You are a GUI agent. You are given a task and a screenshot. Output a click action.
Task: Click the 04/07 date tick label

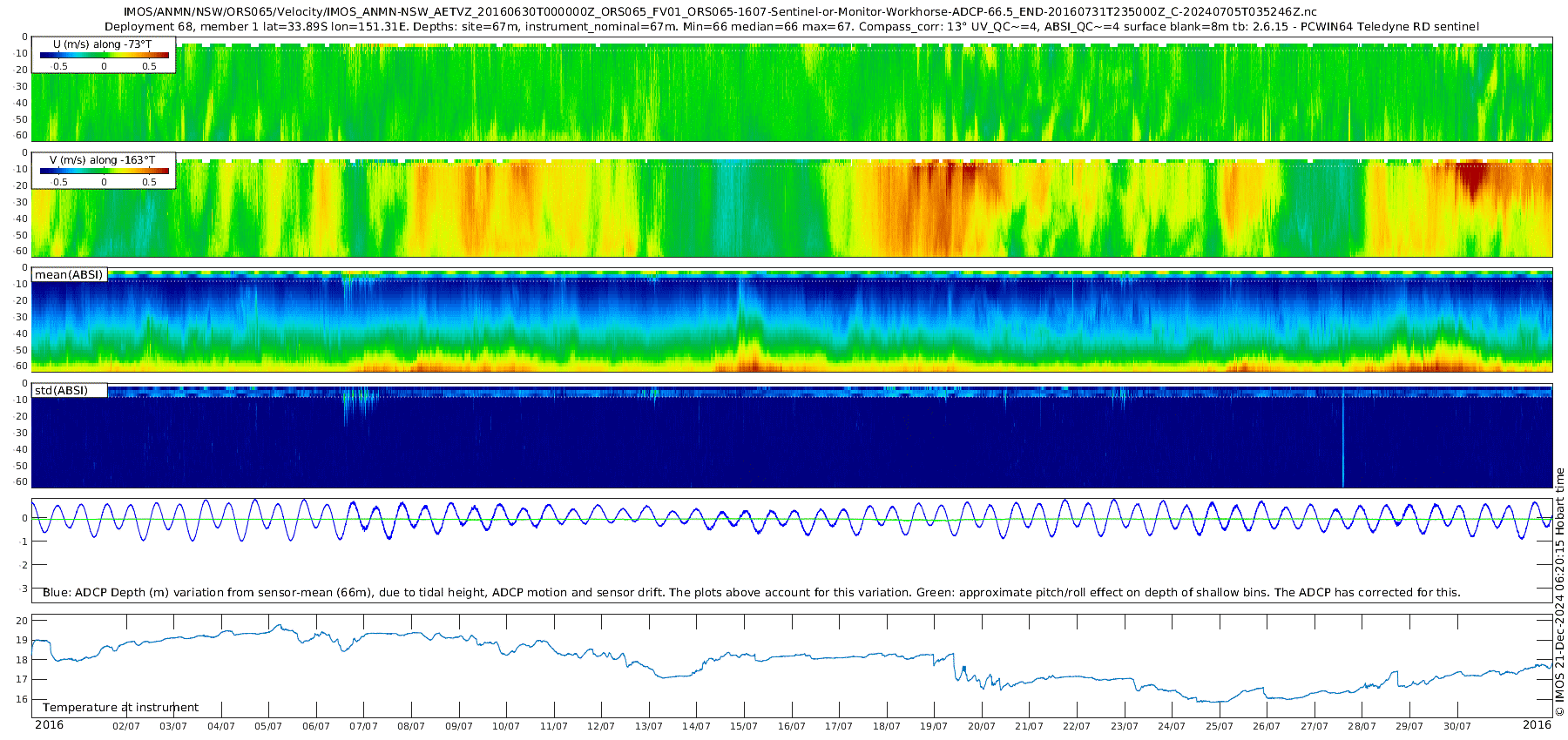221,726
